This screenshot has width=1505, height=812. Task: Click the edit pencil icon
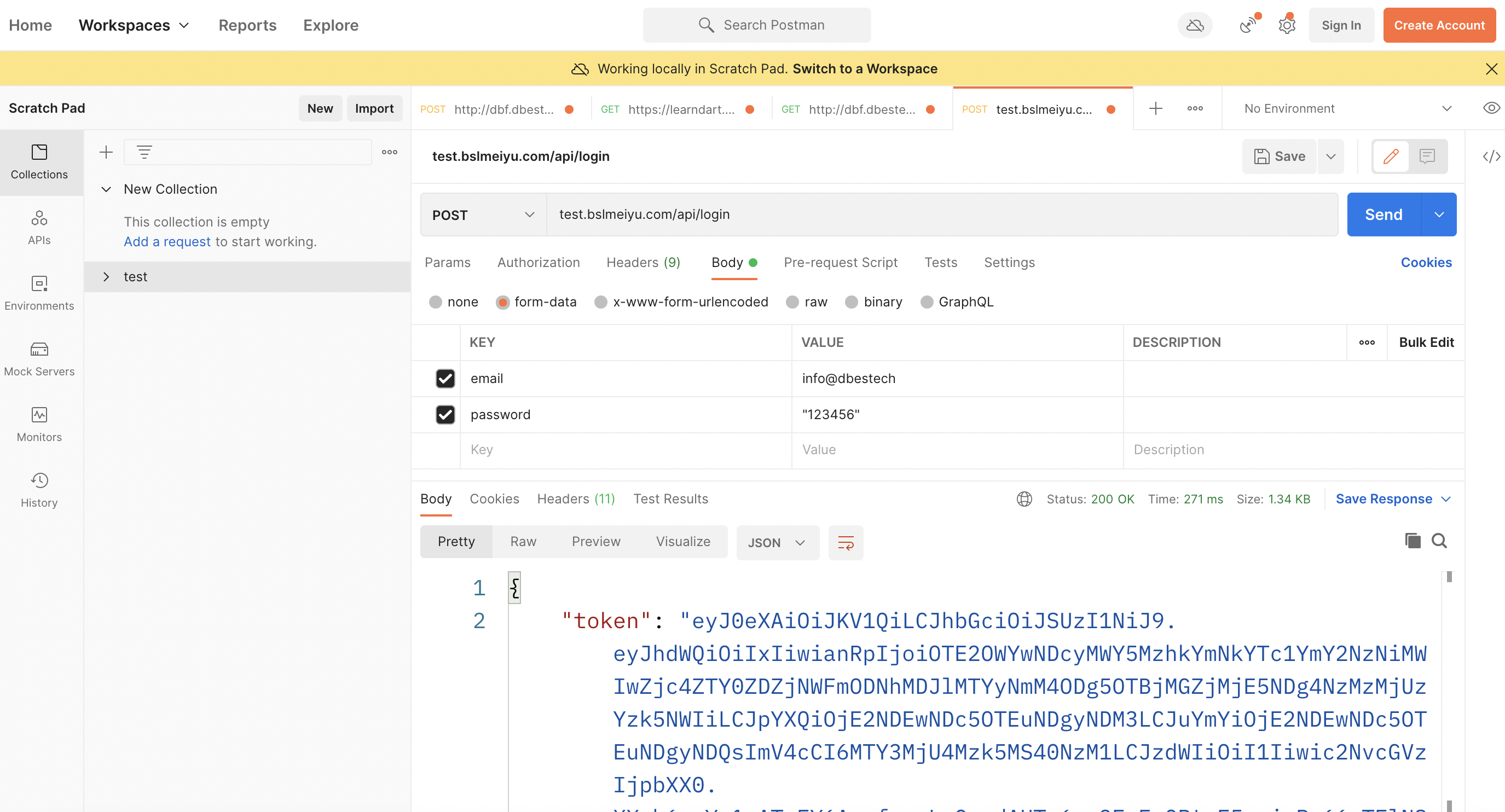[x=1391, y=156]
